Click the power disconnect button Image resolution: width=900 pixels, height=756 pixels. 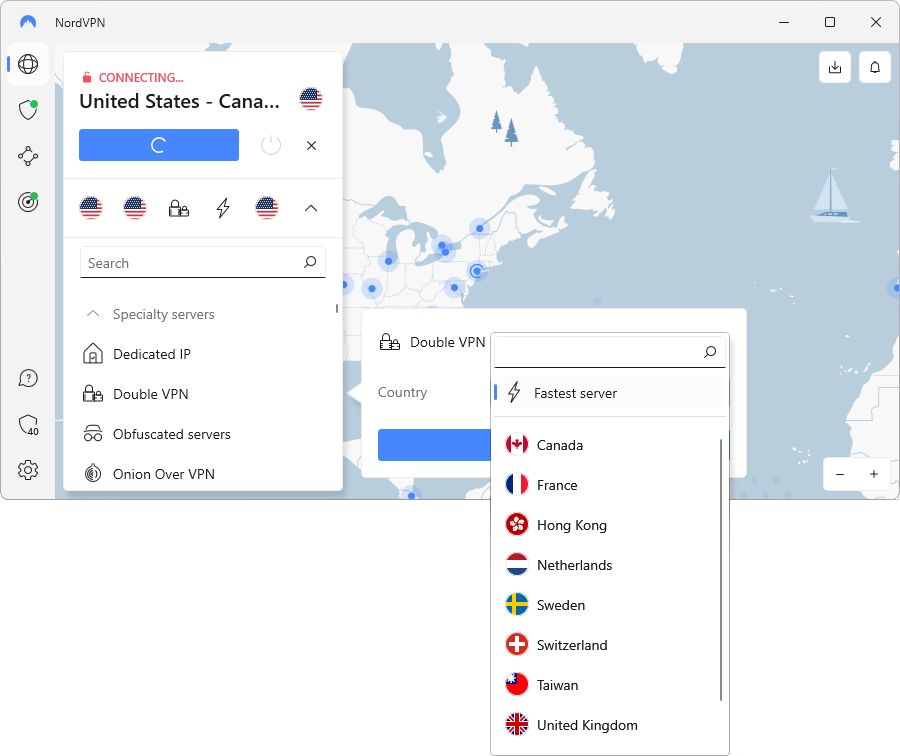coord(270,145)
